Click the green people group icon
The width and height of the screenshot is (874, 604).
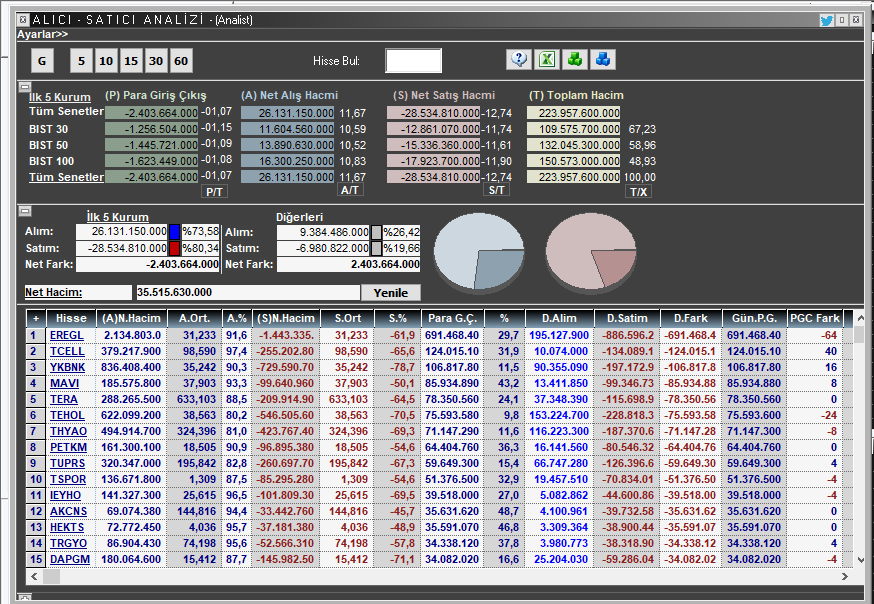(x=575, y=59)
